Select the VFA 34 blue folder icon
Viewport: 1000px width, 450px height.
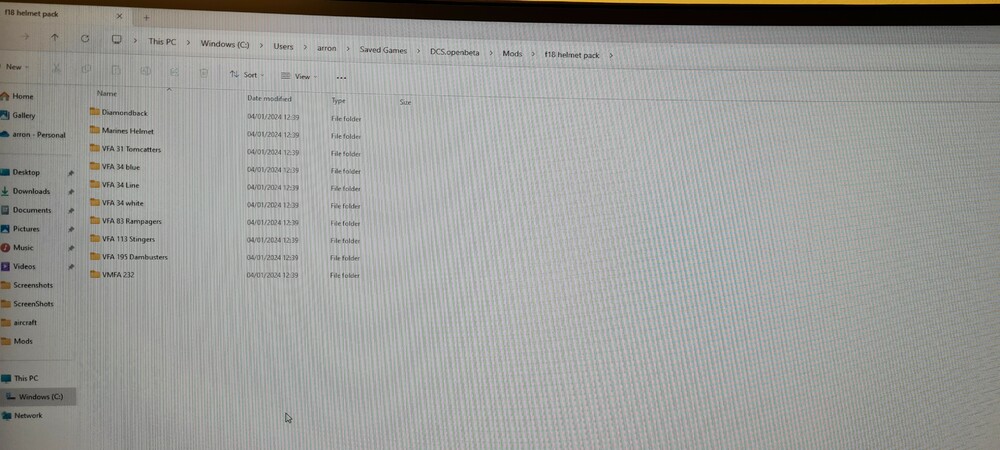tap(94, 166)
